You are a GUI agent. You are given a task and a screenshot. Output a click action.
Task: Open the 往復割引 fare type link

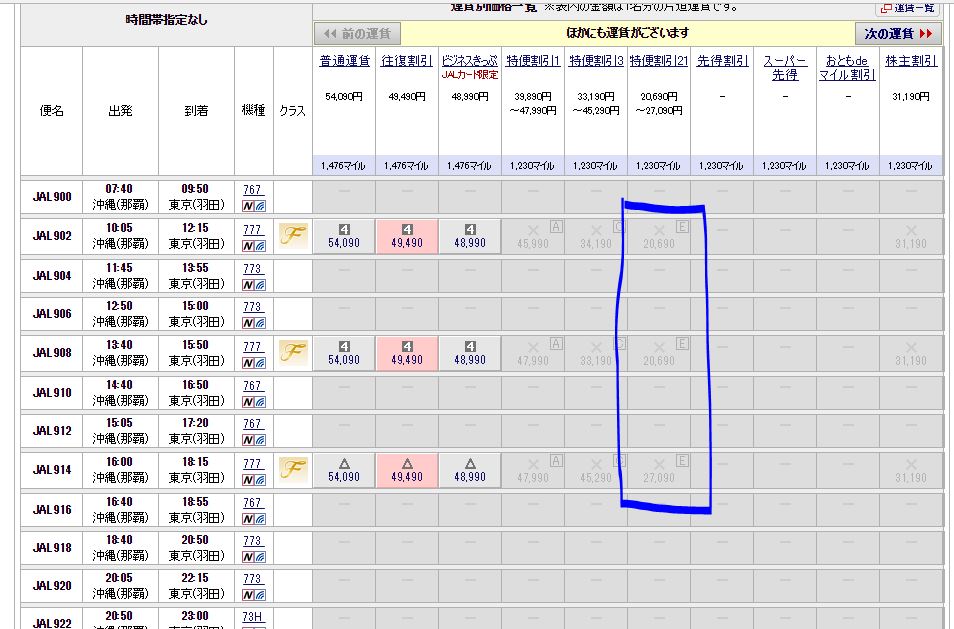tap(407, 61)
